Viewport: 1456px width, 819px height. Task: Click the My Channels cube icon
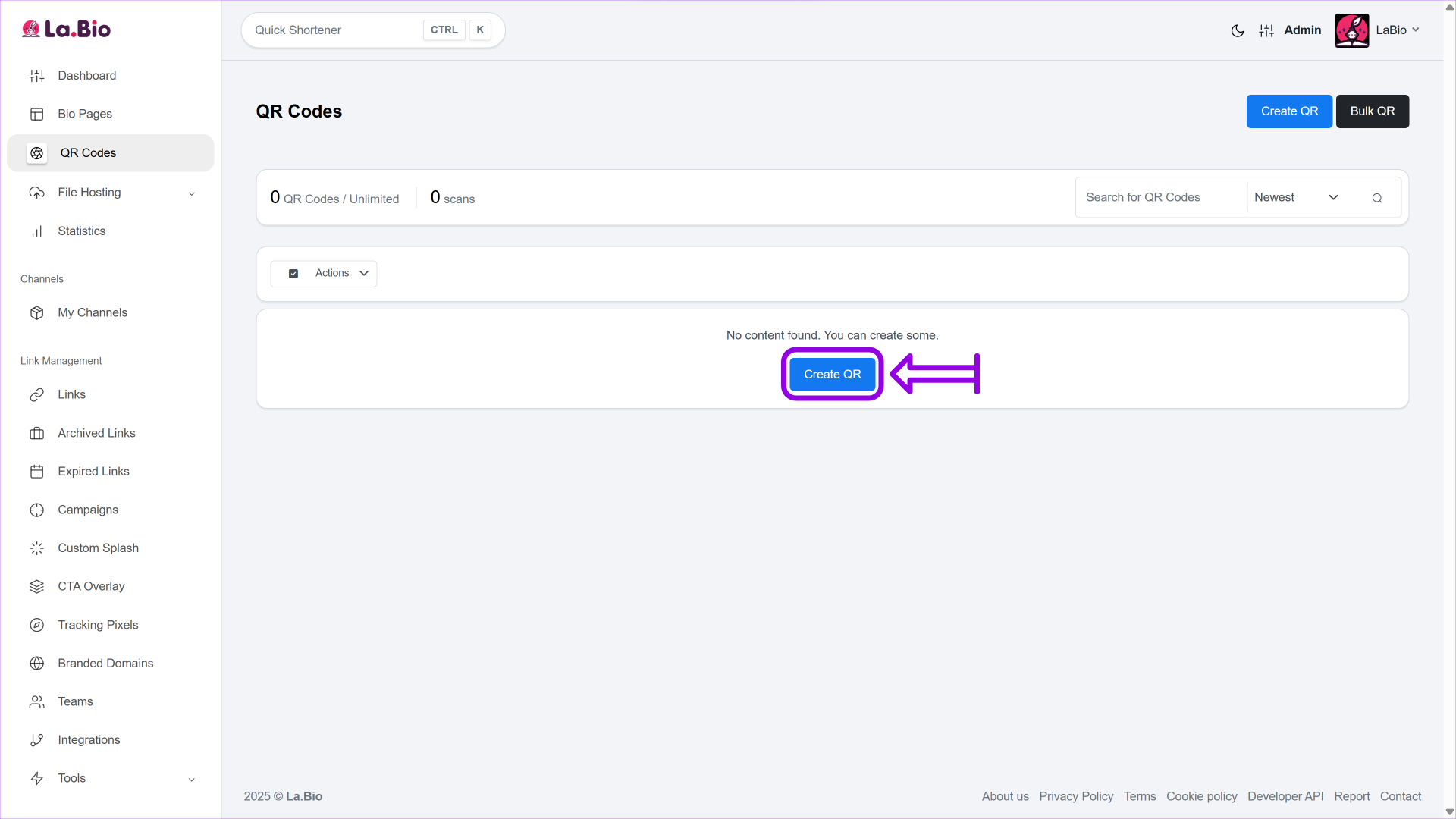coord(36,313)
